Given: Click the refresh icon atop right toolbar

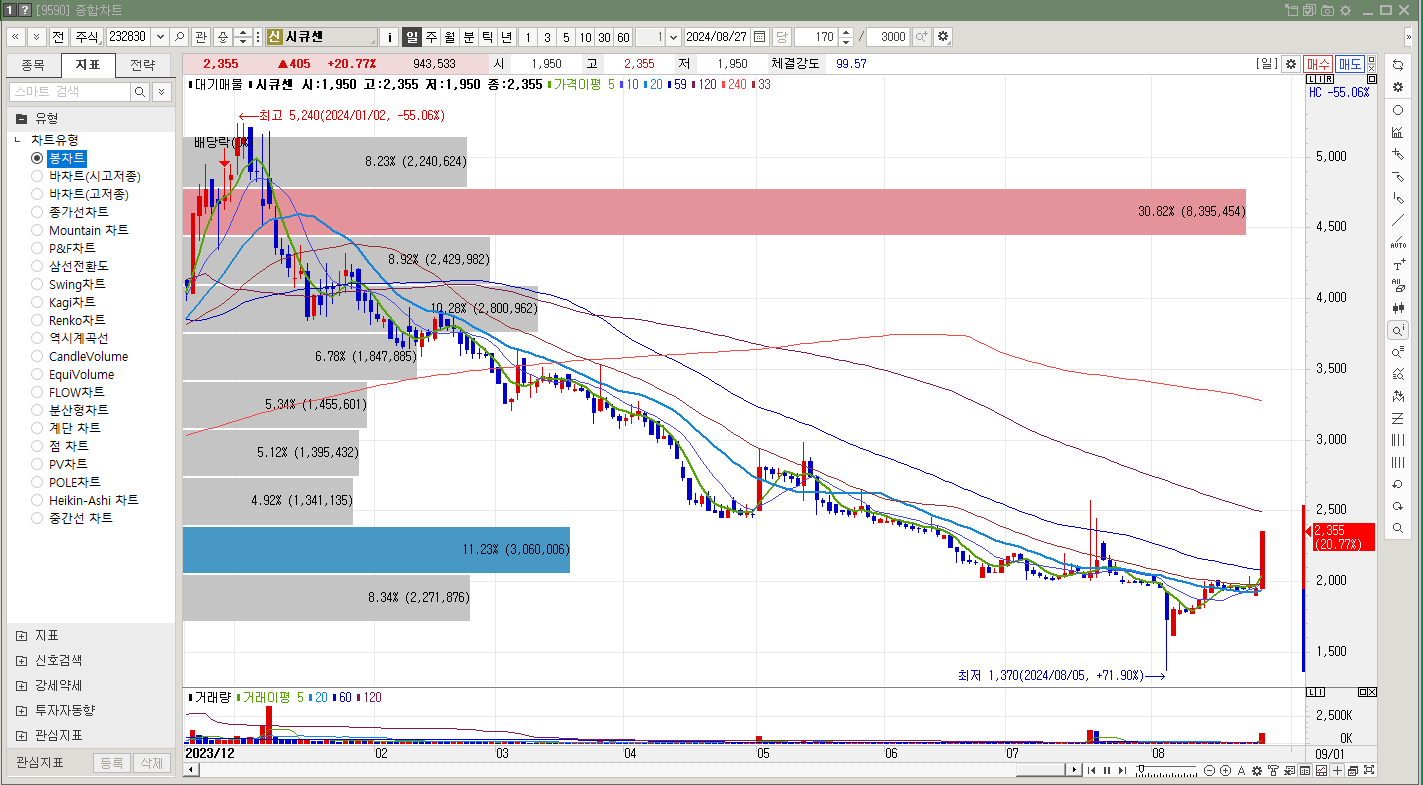Looking at the screenshot, I should [x=1398, y=65].
